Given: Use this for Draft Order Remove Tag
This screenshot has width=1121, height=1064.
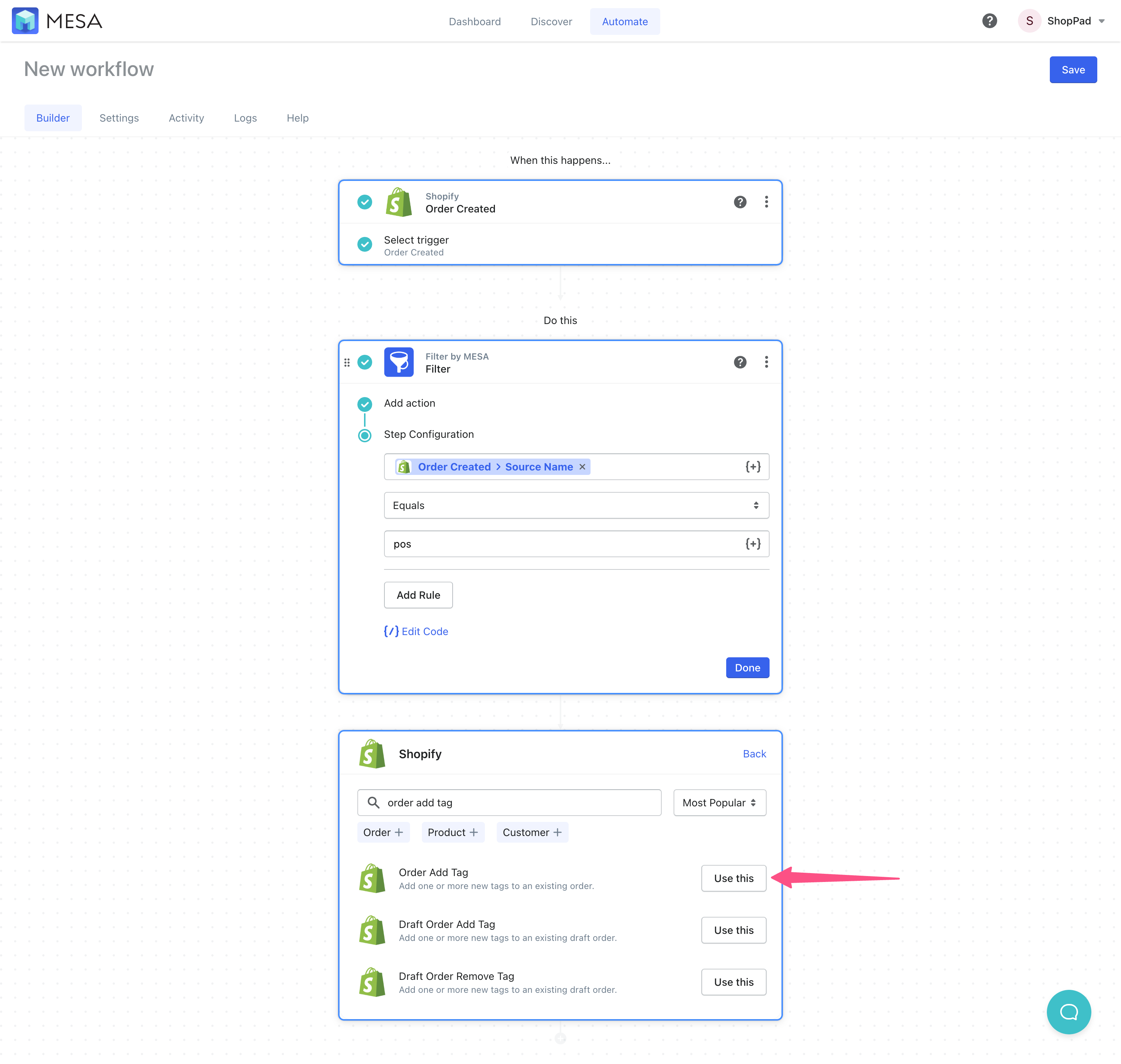Looking at the screenshot, I should pyautogui.click(x=733, y=982).
